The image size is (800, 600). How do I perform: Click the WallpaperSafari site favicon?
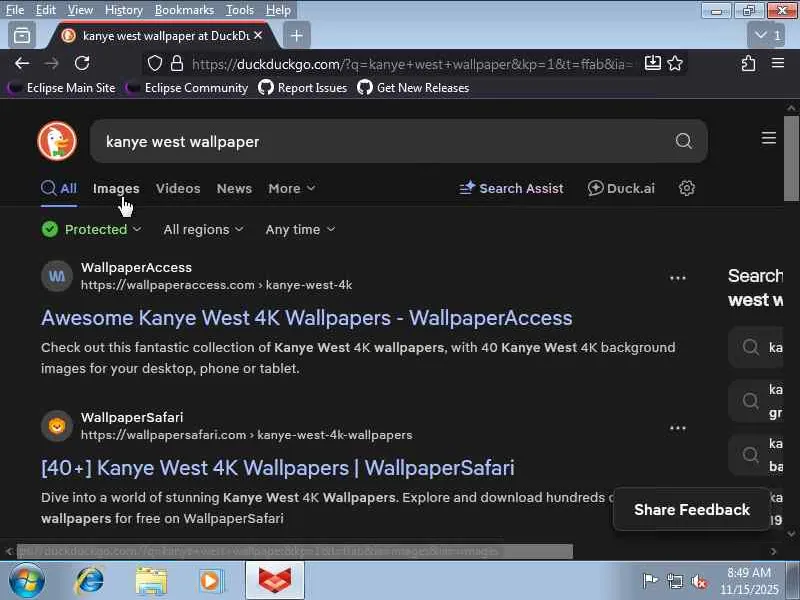tap(57, 426)
